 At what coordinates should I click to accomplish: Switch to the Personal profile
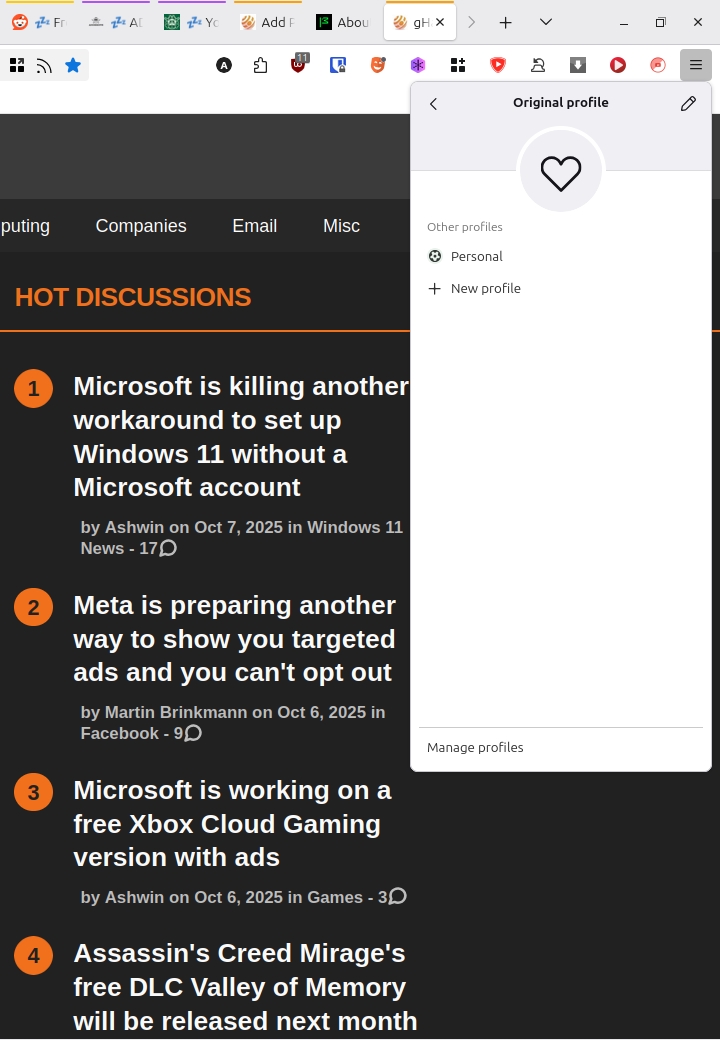(476, 256)
